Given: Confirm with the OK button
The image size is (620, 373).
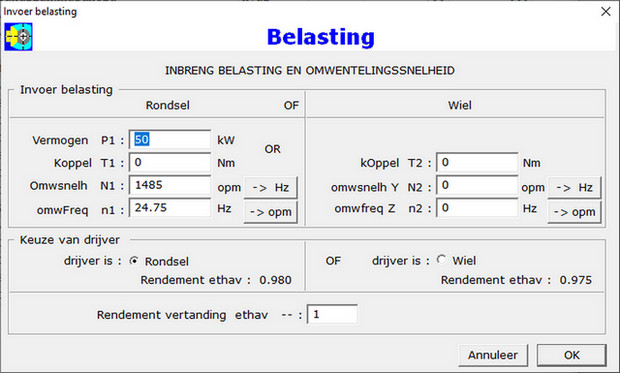Looking at the screenshot, I should pyautogui.click(x=571, y=355).
